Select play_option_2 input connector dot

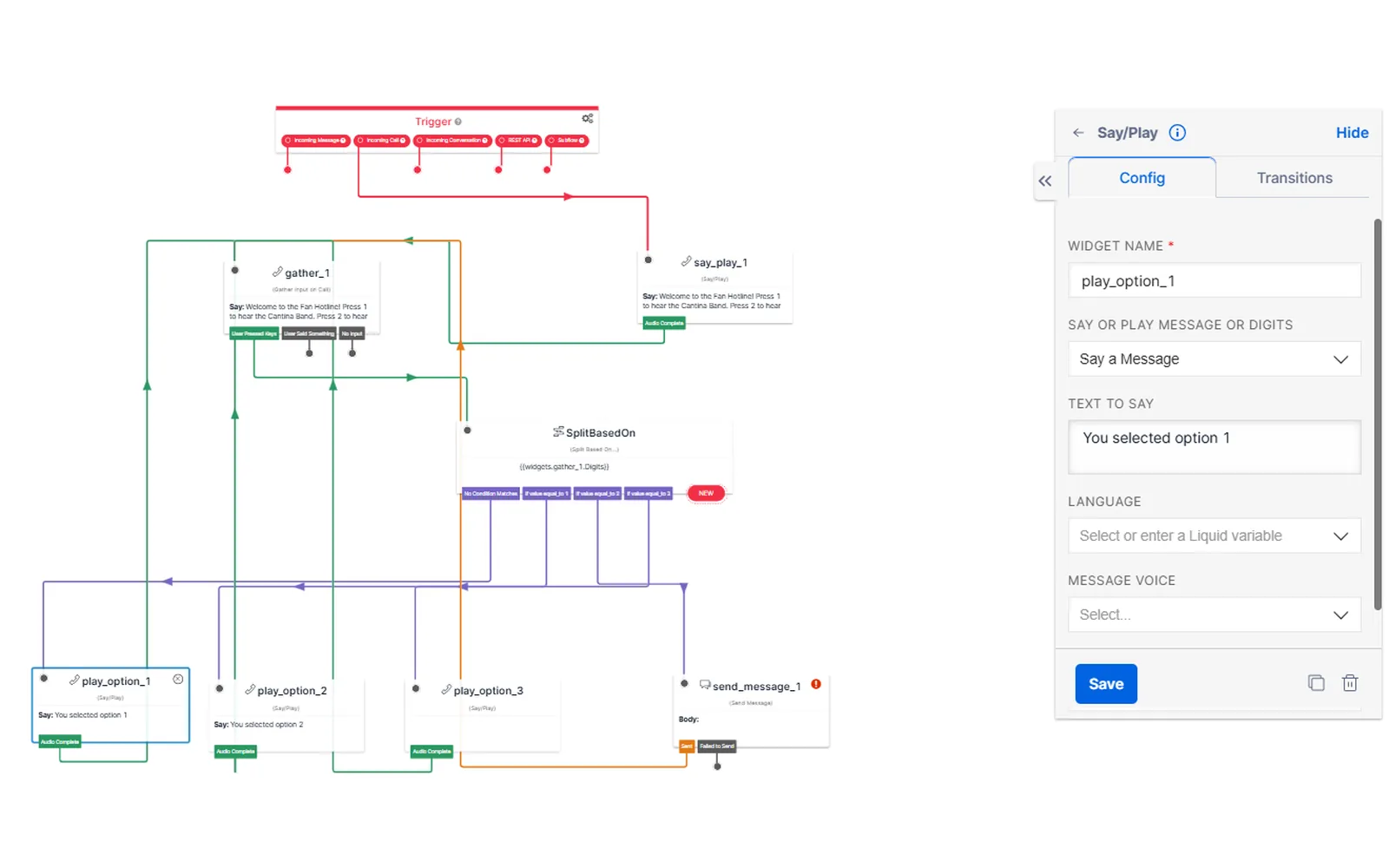coord(220,688)
